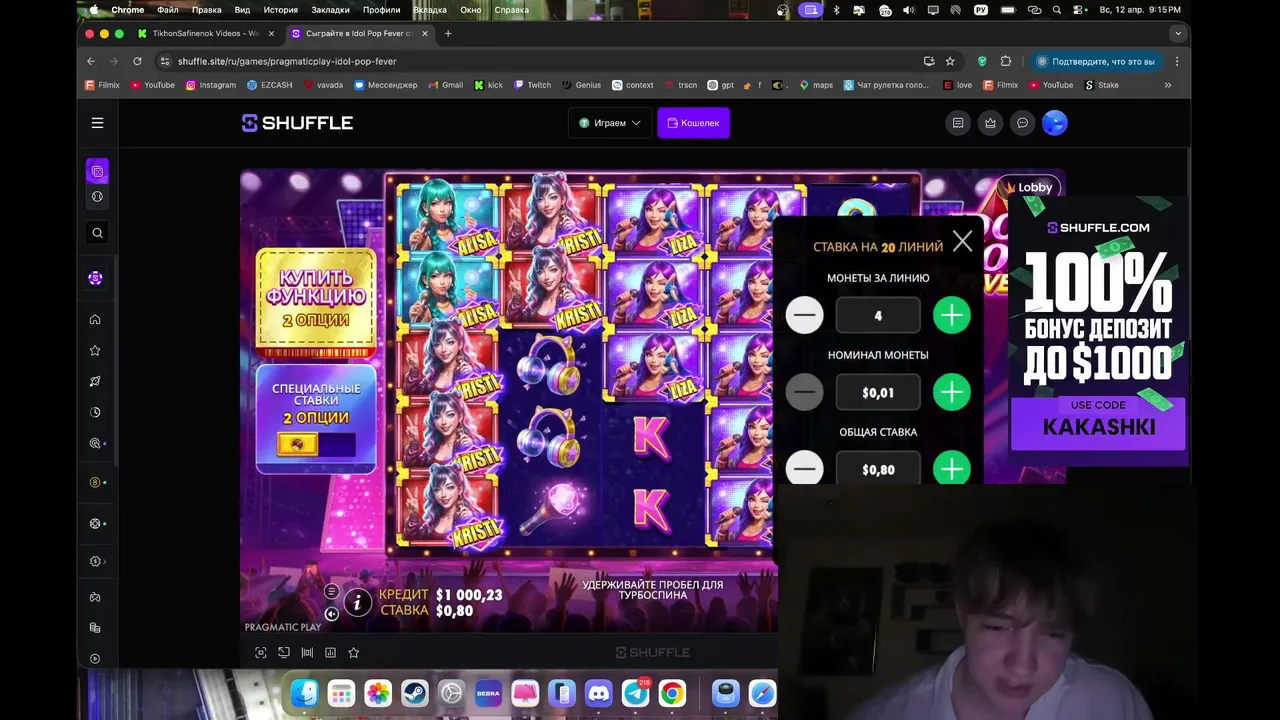The image size is (1280, 720).
Task: Open the chat bubble icon in header
Action: click(x=1022, y=123)
